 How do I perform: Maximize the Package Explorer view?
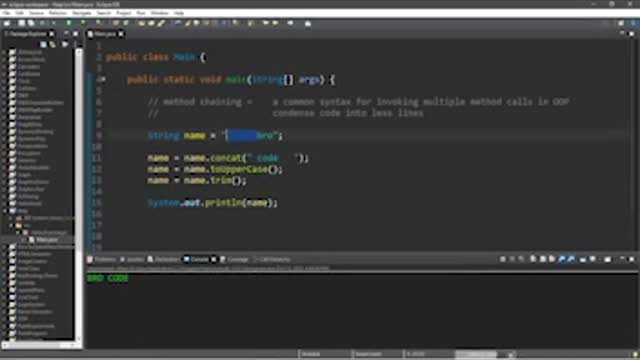[76, 34]
